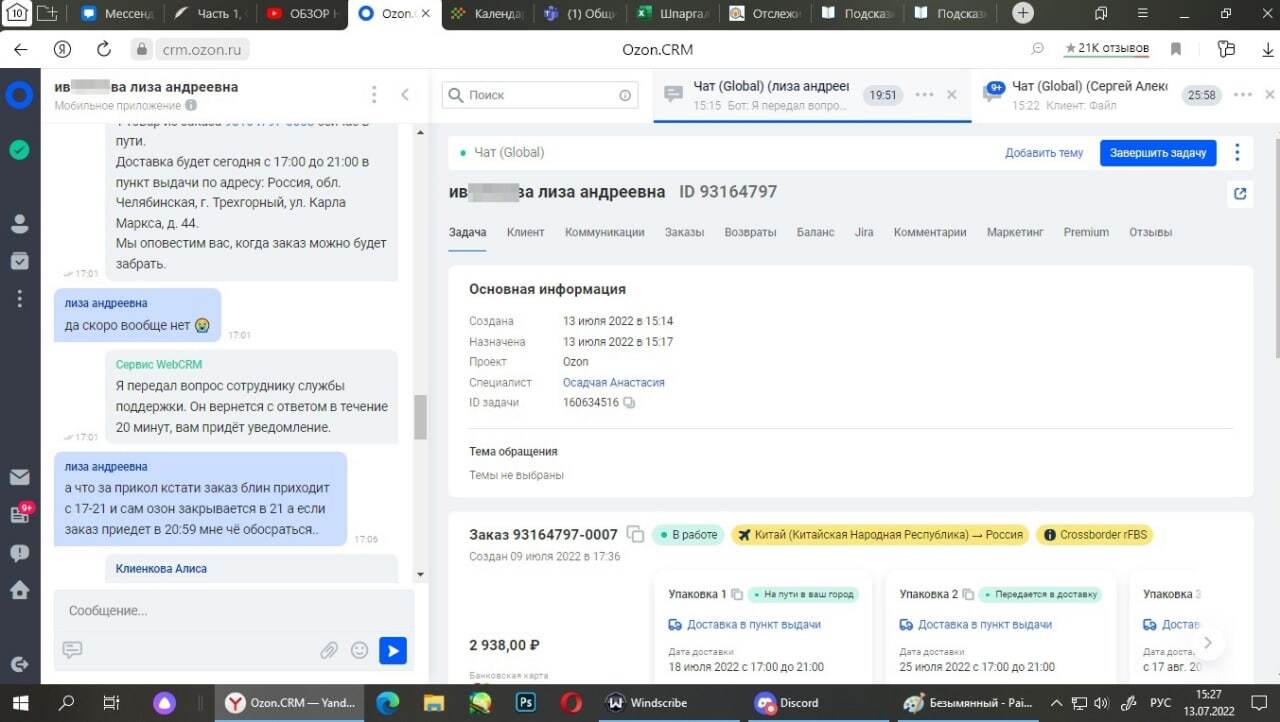Send the message with blue arrow
The image size is (1280, 722).
[x=393, y=651]
